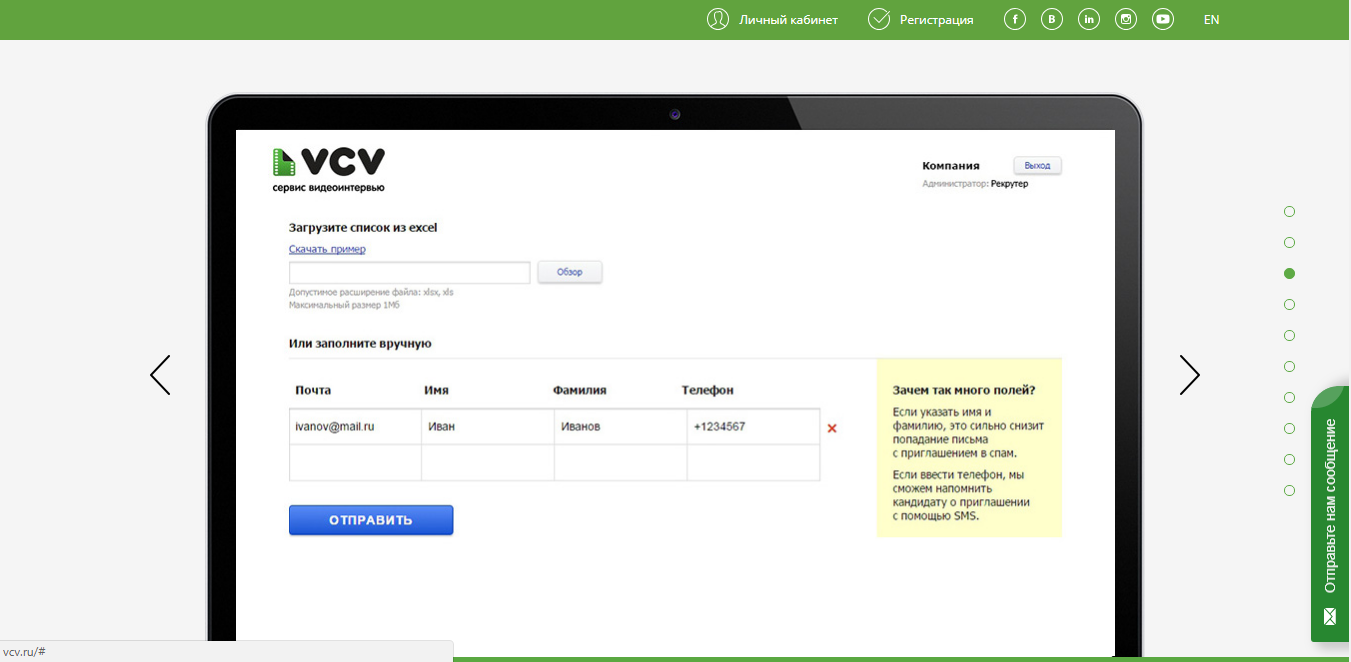Select the fourth slide indicator dot
Image resolution: width=1351 pixels, height=662 pixels.
1289,304
